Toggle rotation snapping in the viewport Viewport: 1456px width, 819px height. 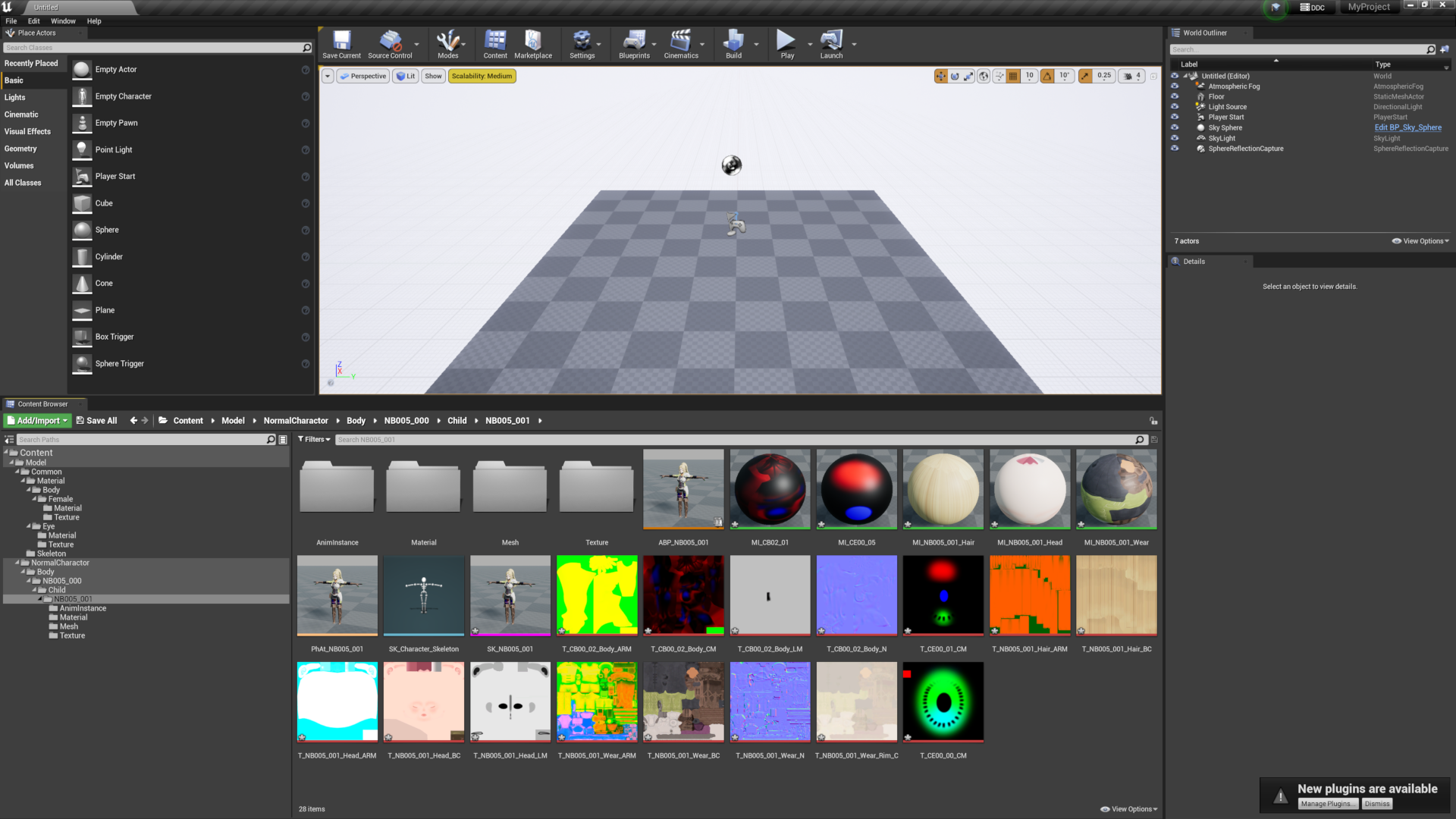pos(1047,76)
